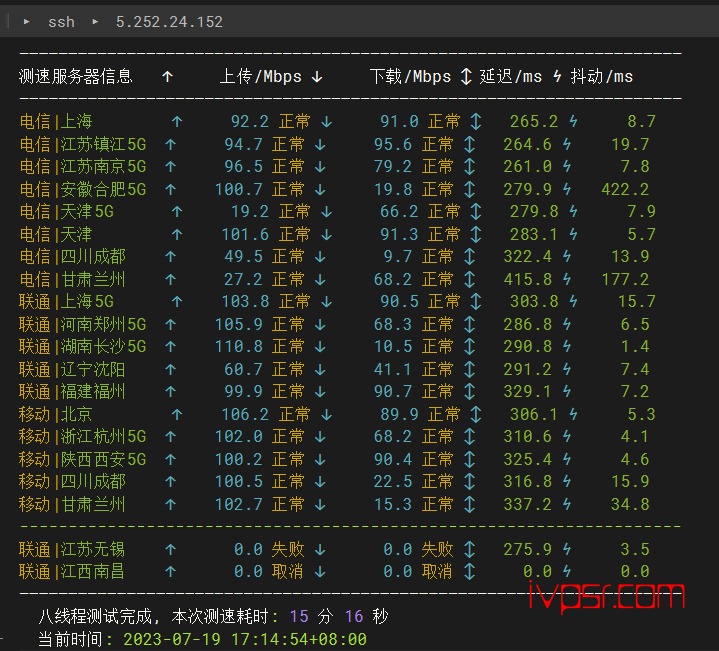Image resolution: width=719 pixels, height=651 pixels.
Task: Click the 当前时间 label
Action: 70,639
